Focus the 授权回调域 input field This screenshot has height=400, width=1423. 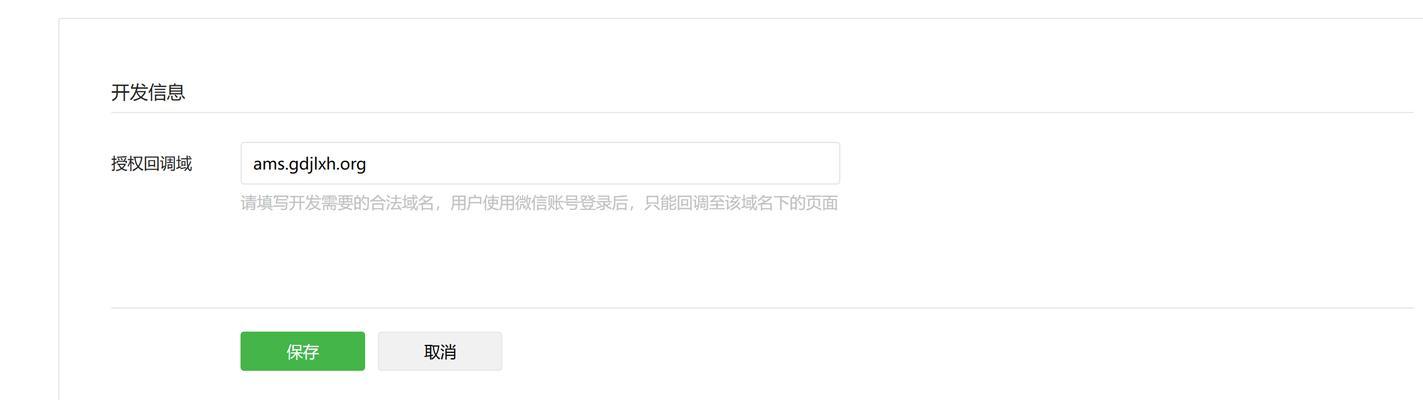(x=540, y=163)
